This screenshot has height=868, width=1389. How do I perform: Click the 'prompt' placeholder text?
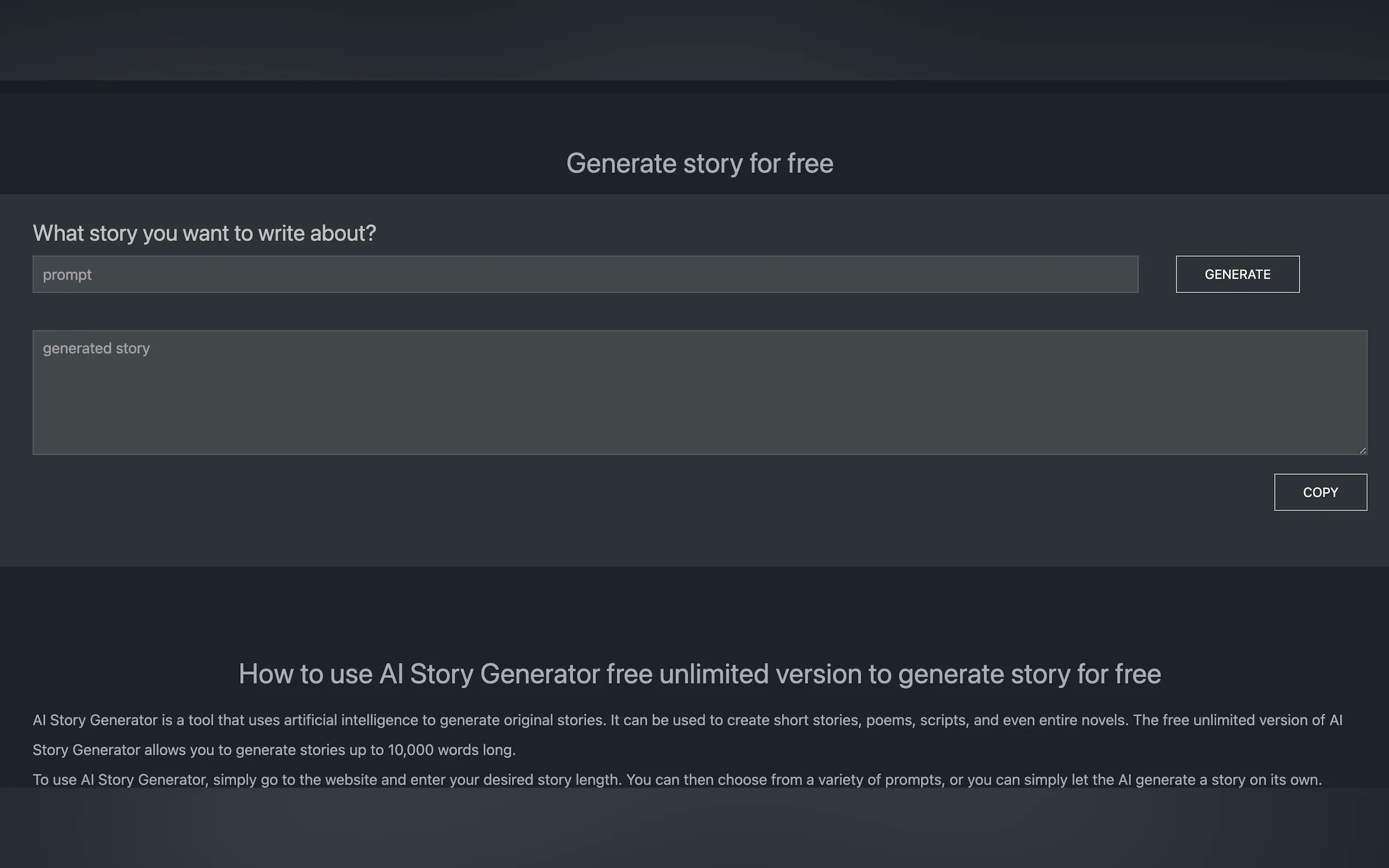(x=67, y=275)
